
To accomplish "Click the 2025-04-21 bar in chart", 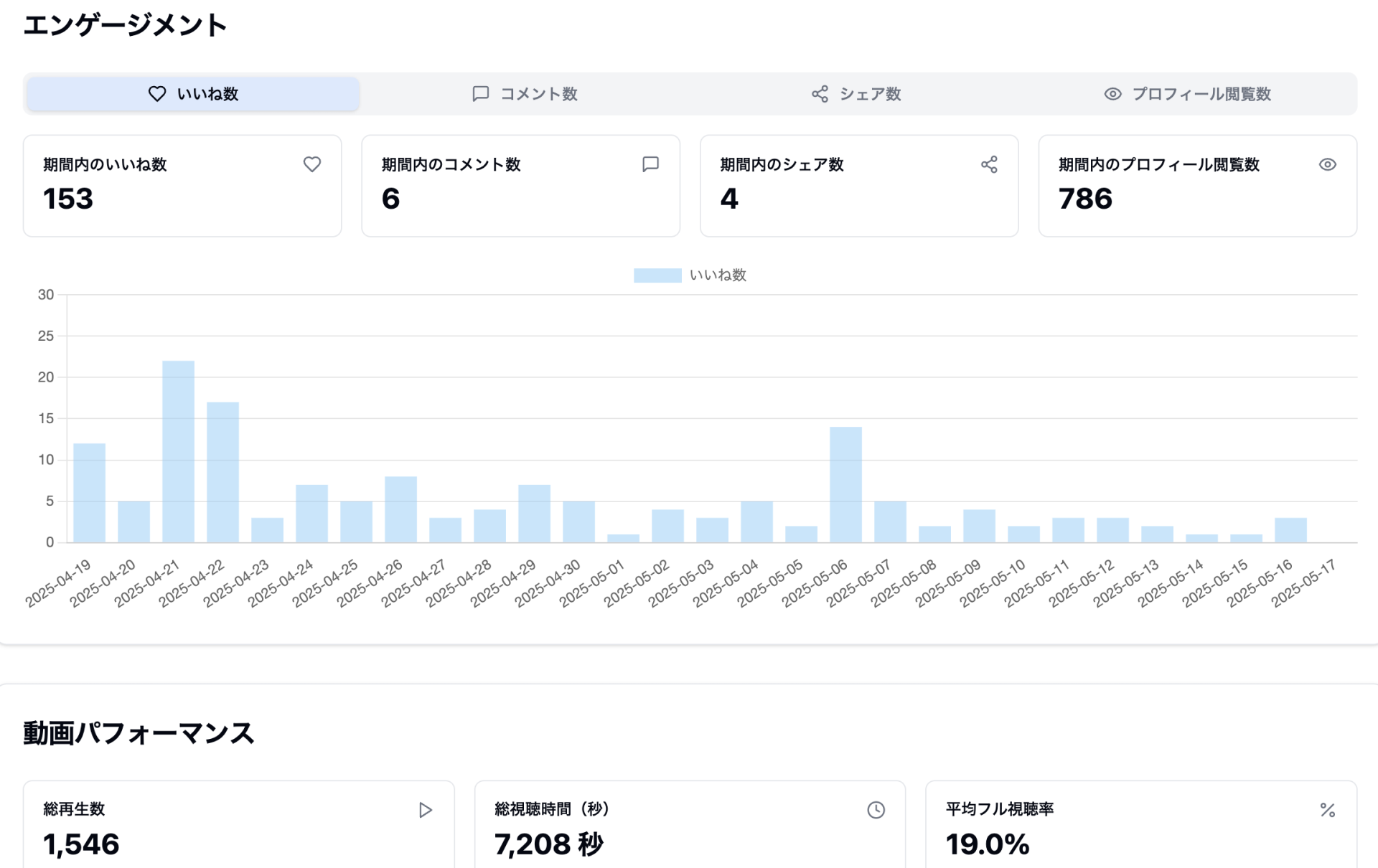I will tap(178, 452).
